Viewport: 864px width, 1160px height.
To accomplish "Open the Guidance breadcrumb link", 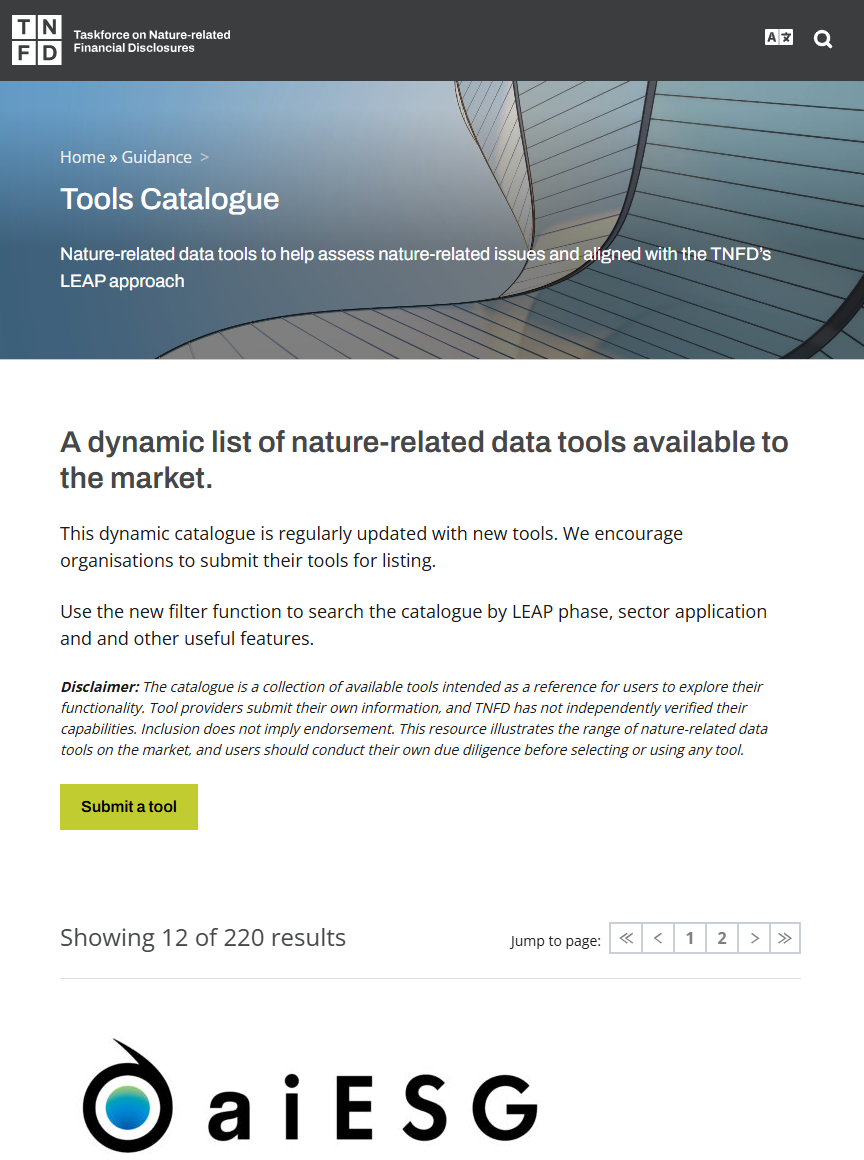I will tap(156, 157).
